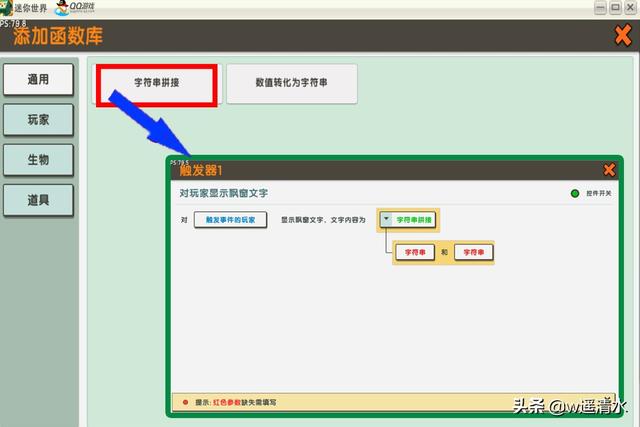Close the 触发器1 window
Image resolution: width=640 pixels, height=427 pixels.
[x=609, y=170]
